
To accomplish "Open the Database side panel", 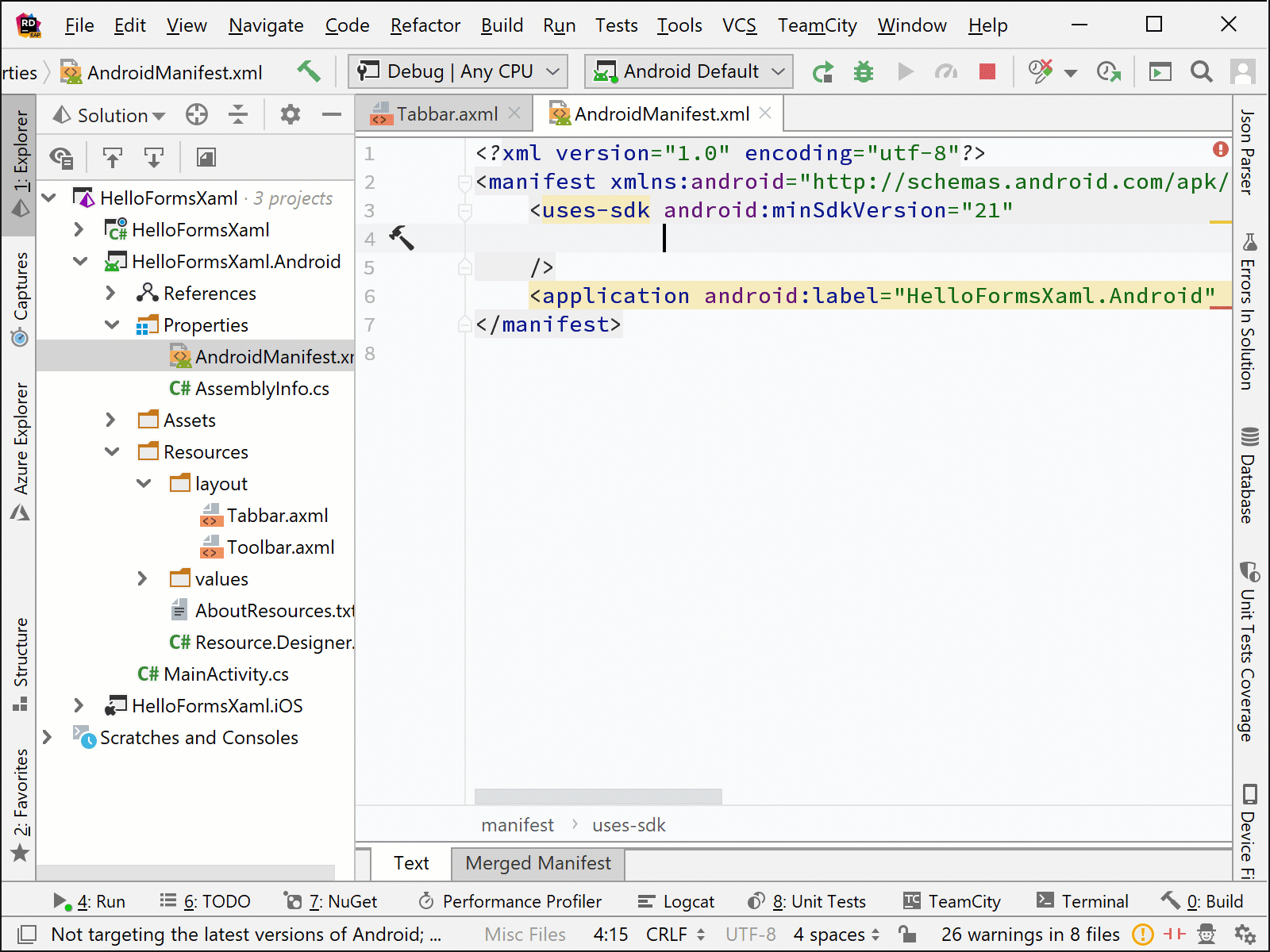I will [1250, 474].
